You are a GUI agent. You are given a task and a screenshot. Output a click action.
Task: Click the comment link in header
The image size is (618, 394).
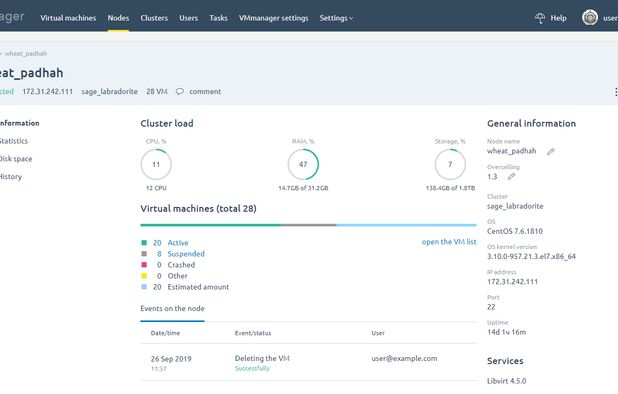click(x=205, y=91)
